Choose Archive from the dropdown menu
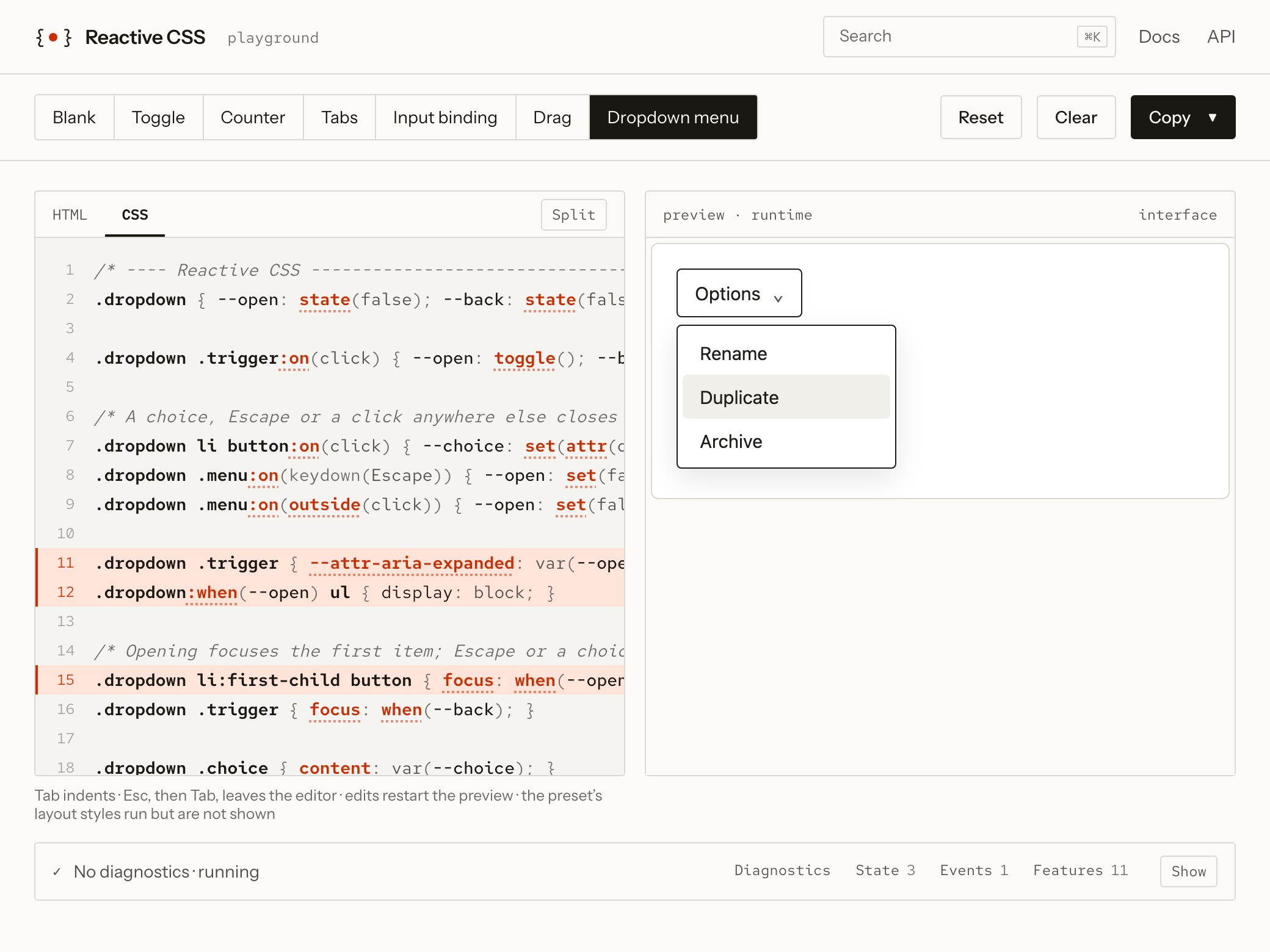The width and height of the screenshot is (1270, 952). point(786,441)
